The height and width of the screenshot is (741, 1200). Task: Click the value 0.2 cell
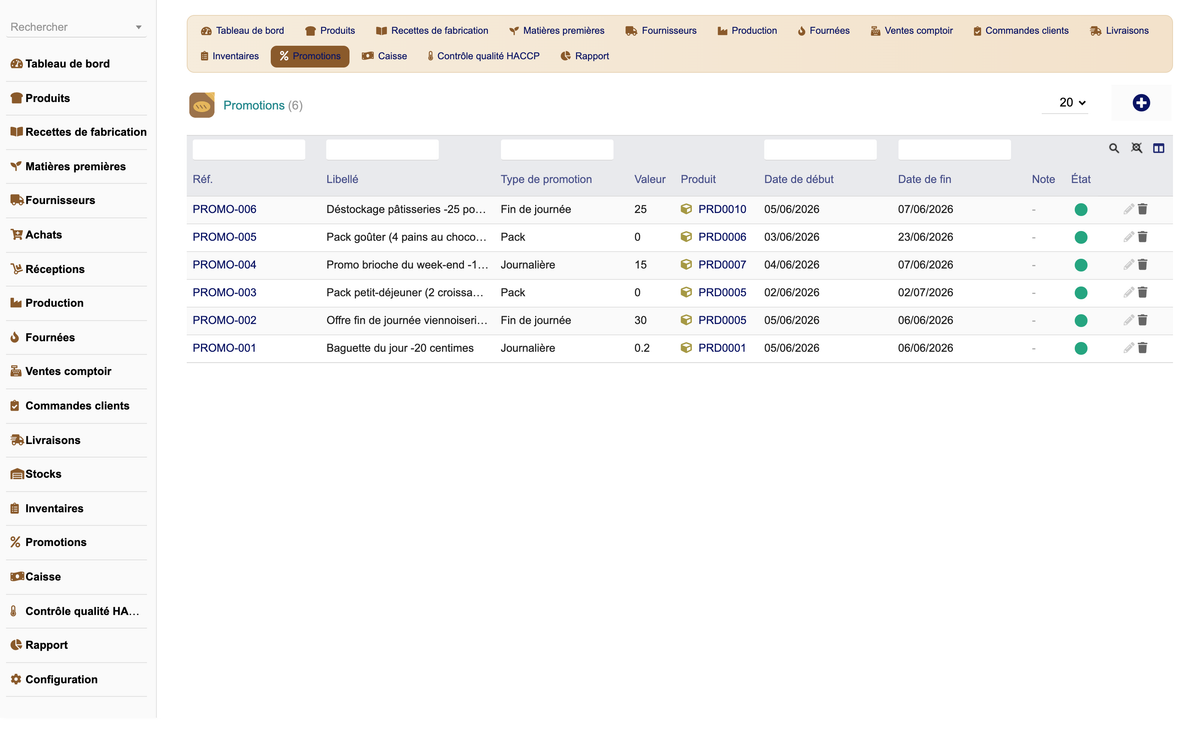pos(642,348)
